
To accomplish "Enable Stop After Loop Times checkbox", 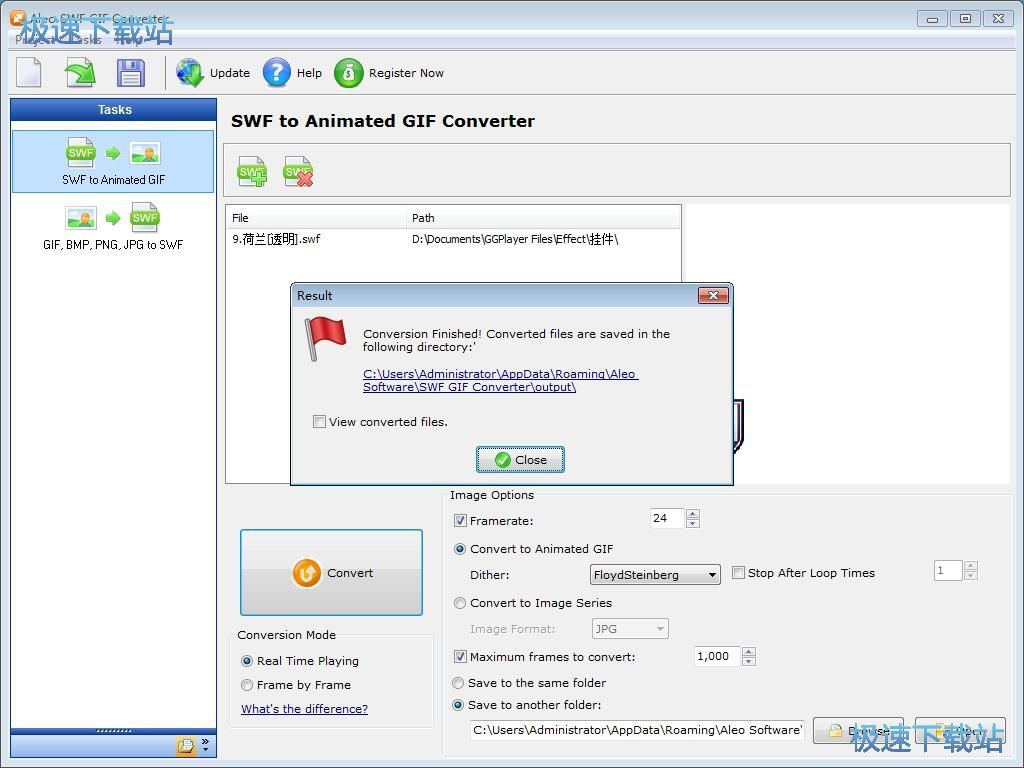I will click(x=739, y=573).
